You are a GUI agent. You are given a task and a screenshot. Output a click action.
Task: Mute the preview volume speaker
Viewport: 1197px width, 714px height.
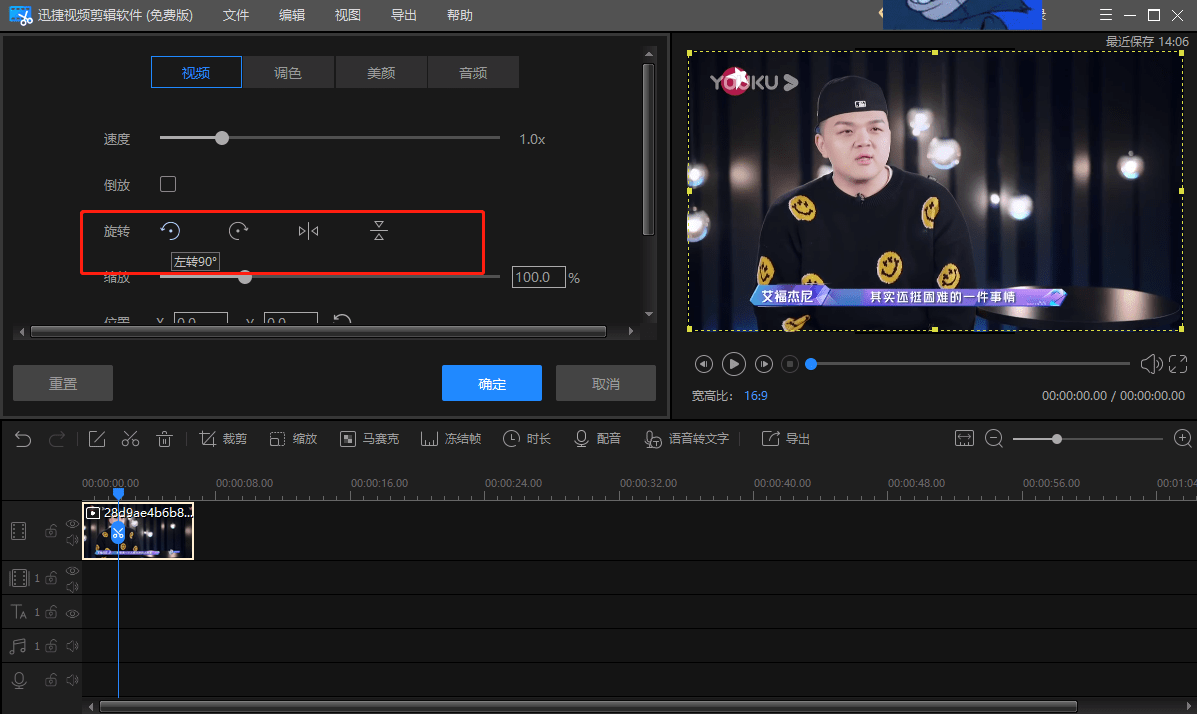pos(1151,364)
